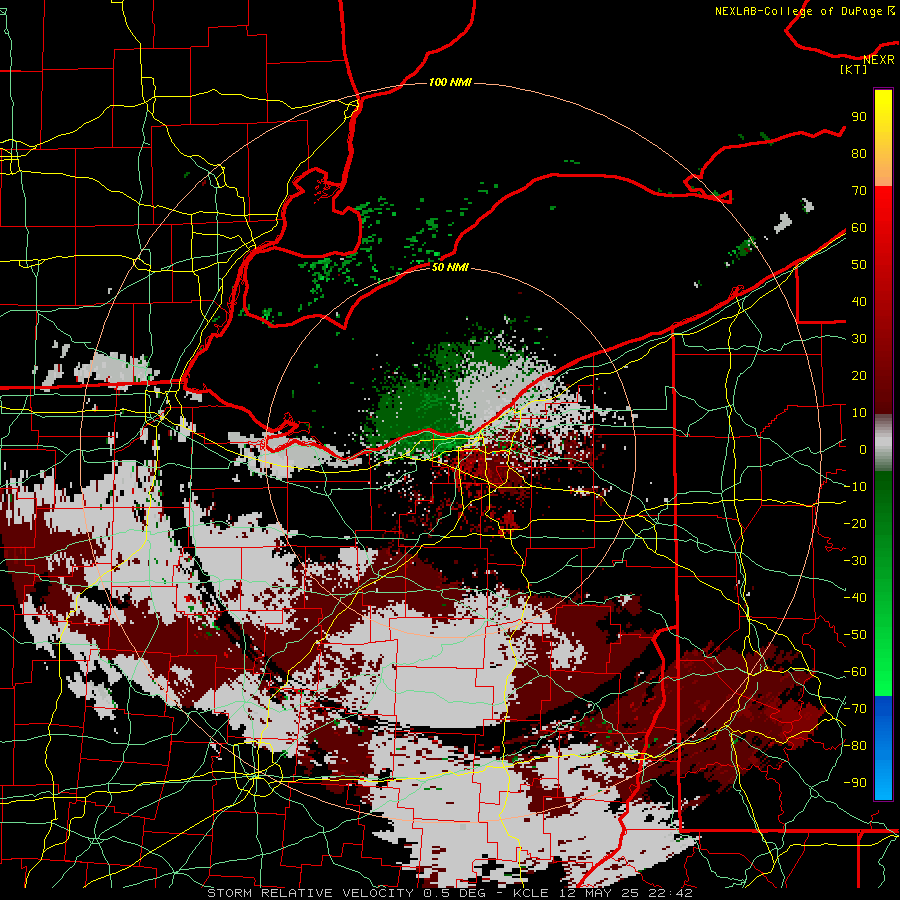This screenshot has width=900, height=900.
Task: Click the "-60" value on velocity scale
Action: (x=855, y=672)
